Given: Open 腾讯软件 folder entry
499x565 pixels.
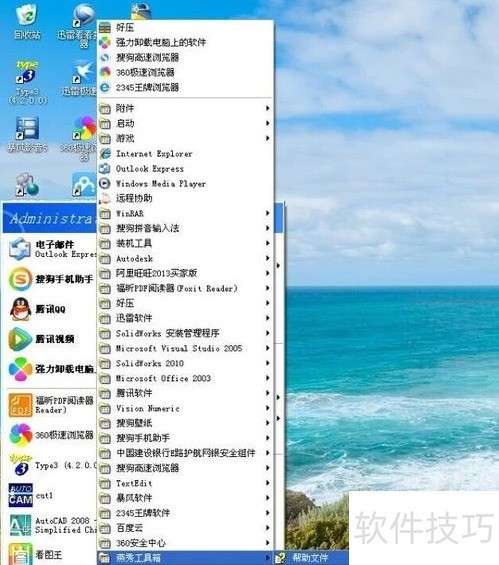Looking at the screenshot, I should click(185, 393).
